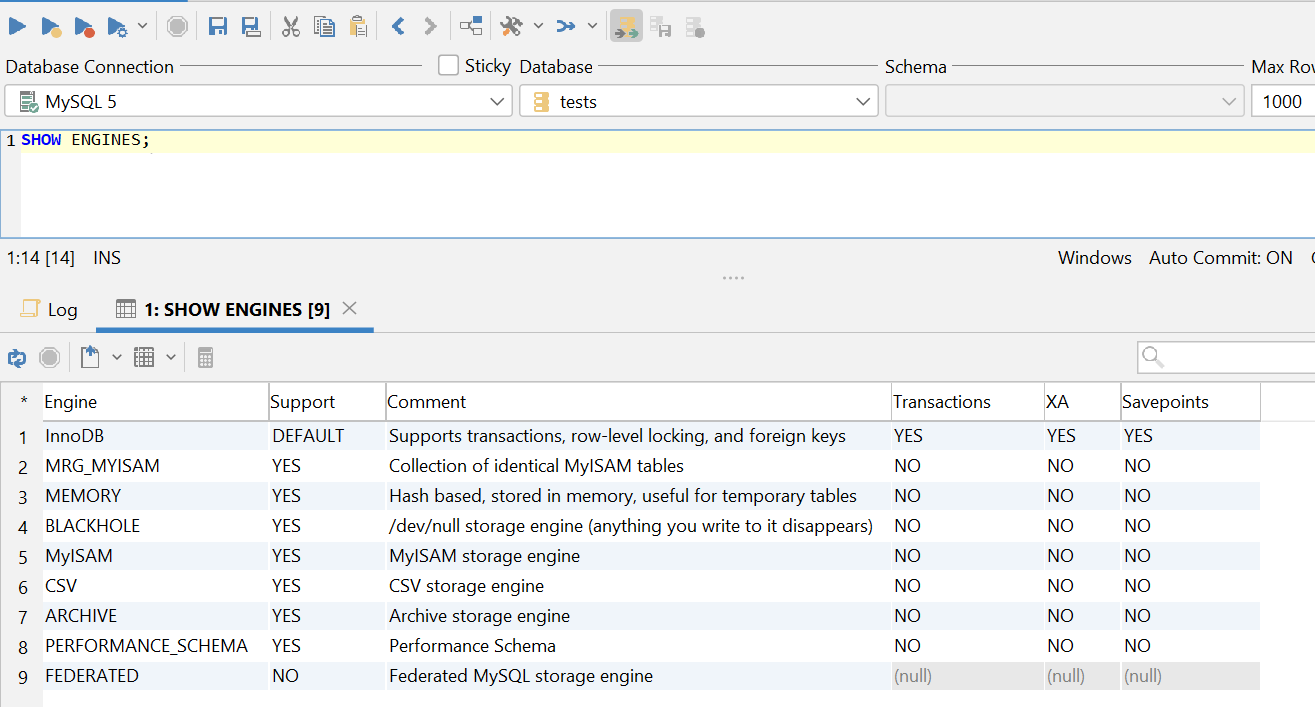The width and height of the screenshot is (1315, 707).
Task: Switch to the Log tab
Action: [x=49, y=310]
